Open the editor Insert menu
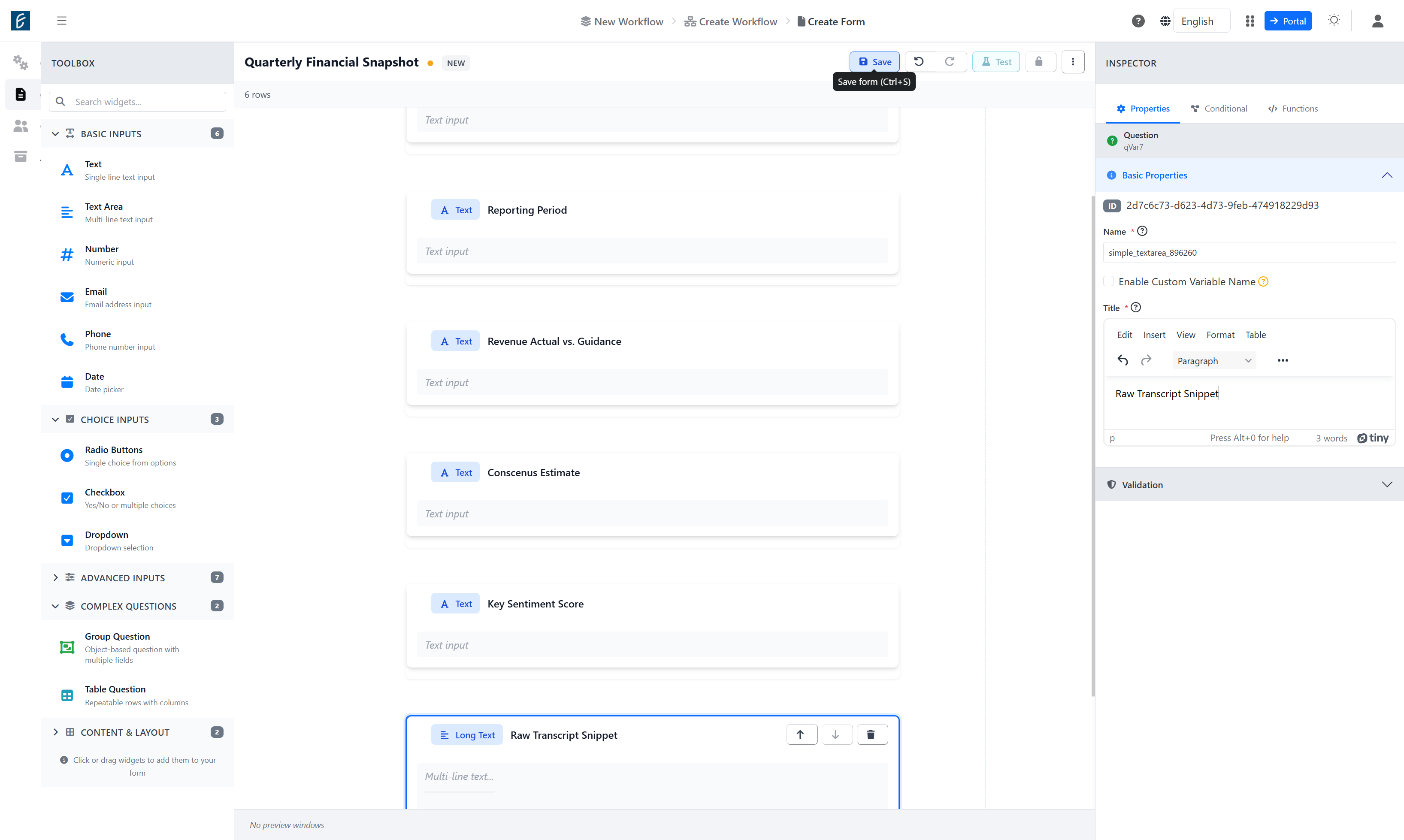The image size is (1404, 840). coord(1154,335)
